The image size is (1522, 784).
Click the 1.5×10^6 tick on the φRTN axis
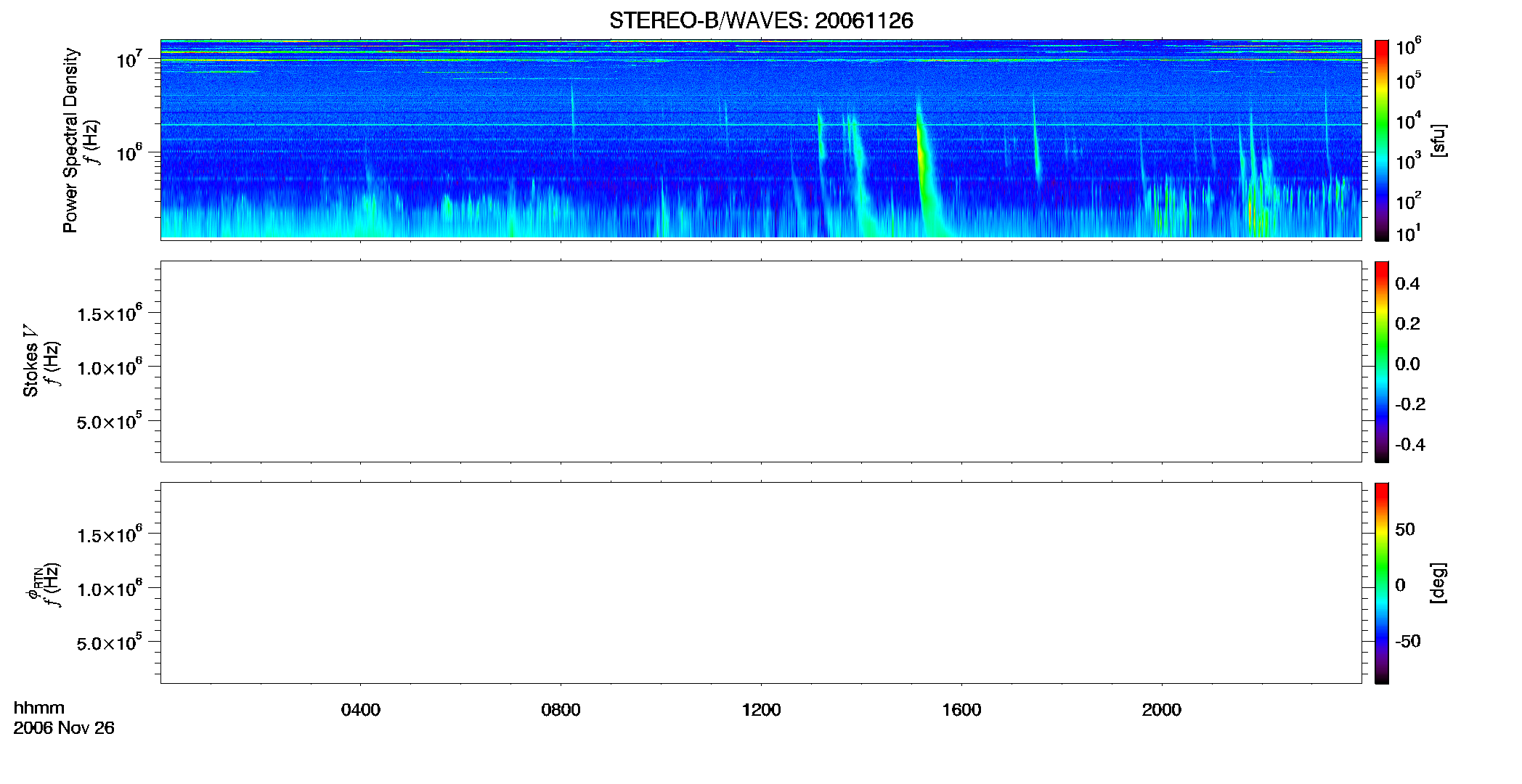110,535
